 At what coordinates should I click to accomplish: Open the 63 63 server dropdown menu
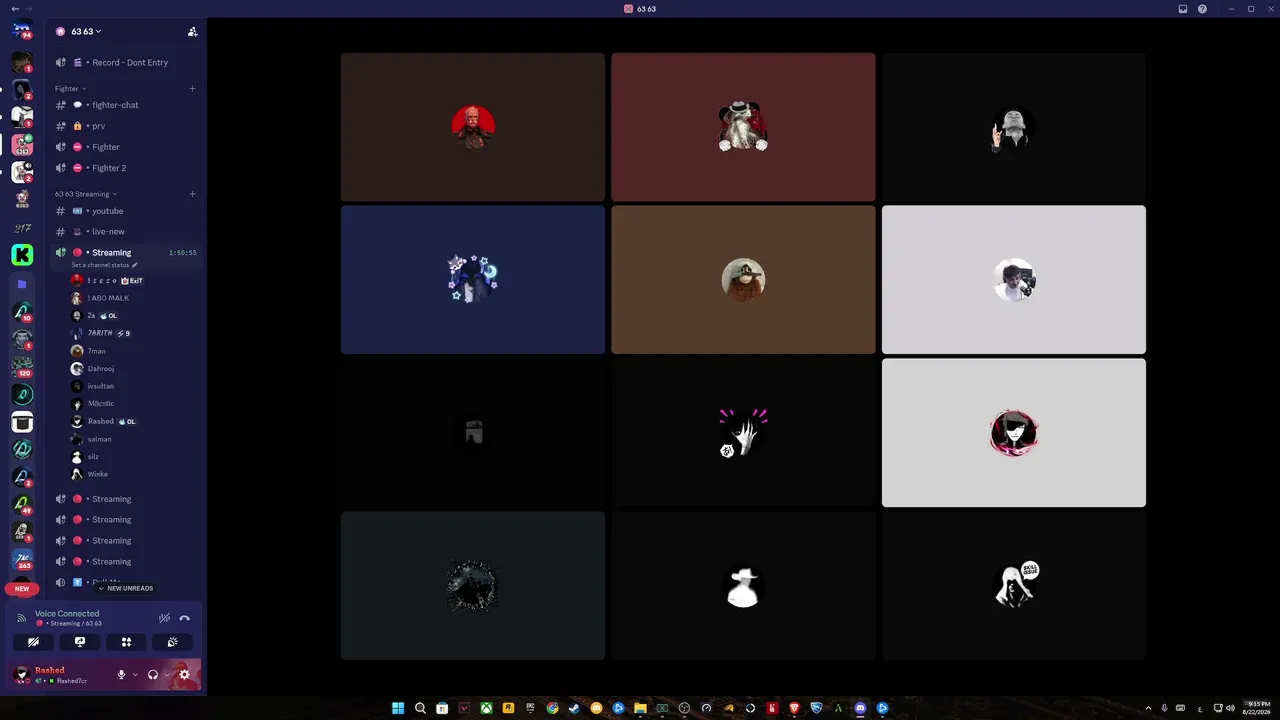coord(86,32)
